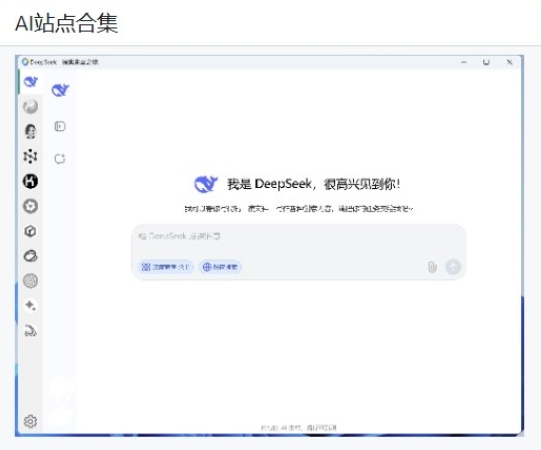Viewport: 542px width, 450px height.
Task: Click the DeepSeek whale logo beside the greeting
Action: click(206, 184)
